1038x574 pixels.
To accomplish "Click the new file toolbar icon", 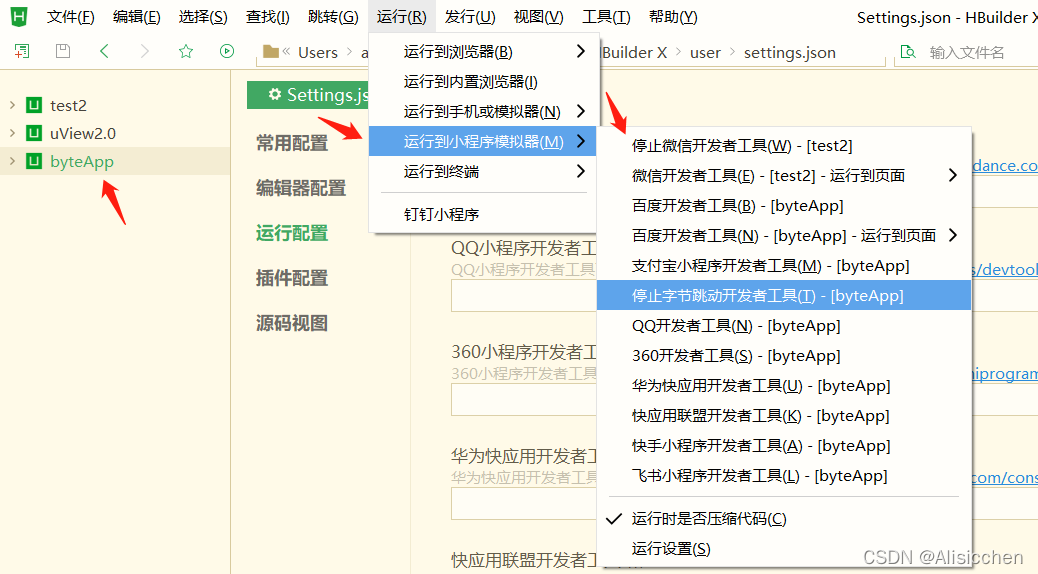I will pyautogui.click(x=22, y=51).
